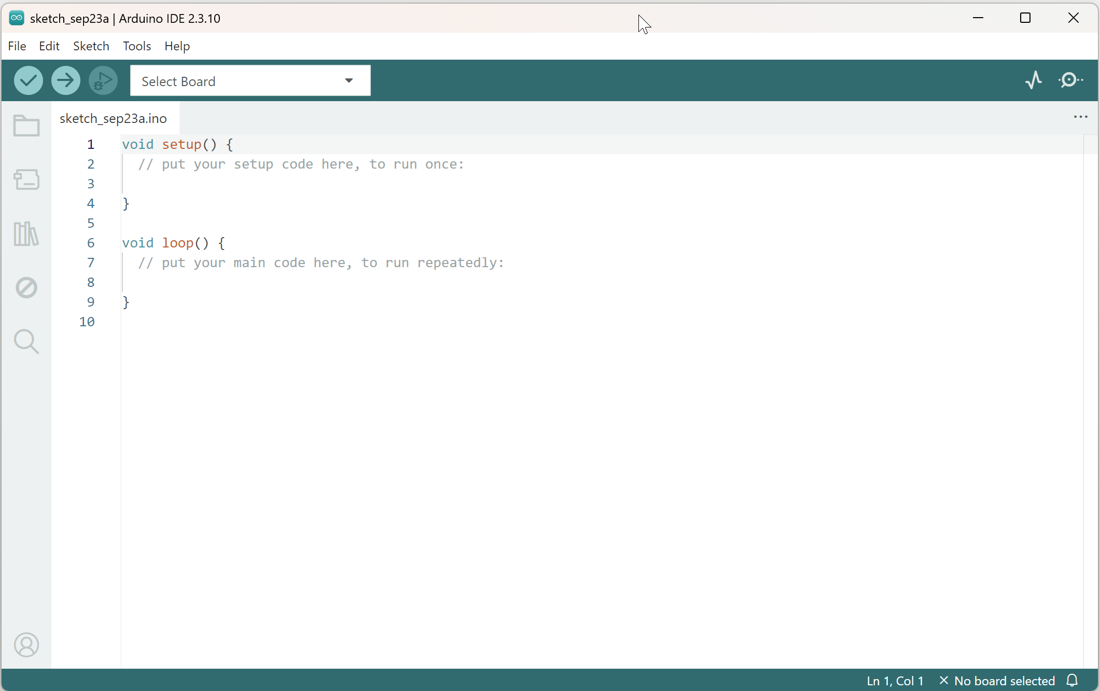Click the Ln 1, Col 1 position indicator
The height and width of the screenshot is (691, 1100).
pos(895,680)
